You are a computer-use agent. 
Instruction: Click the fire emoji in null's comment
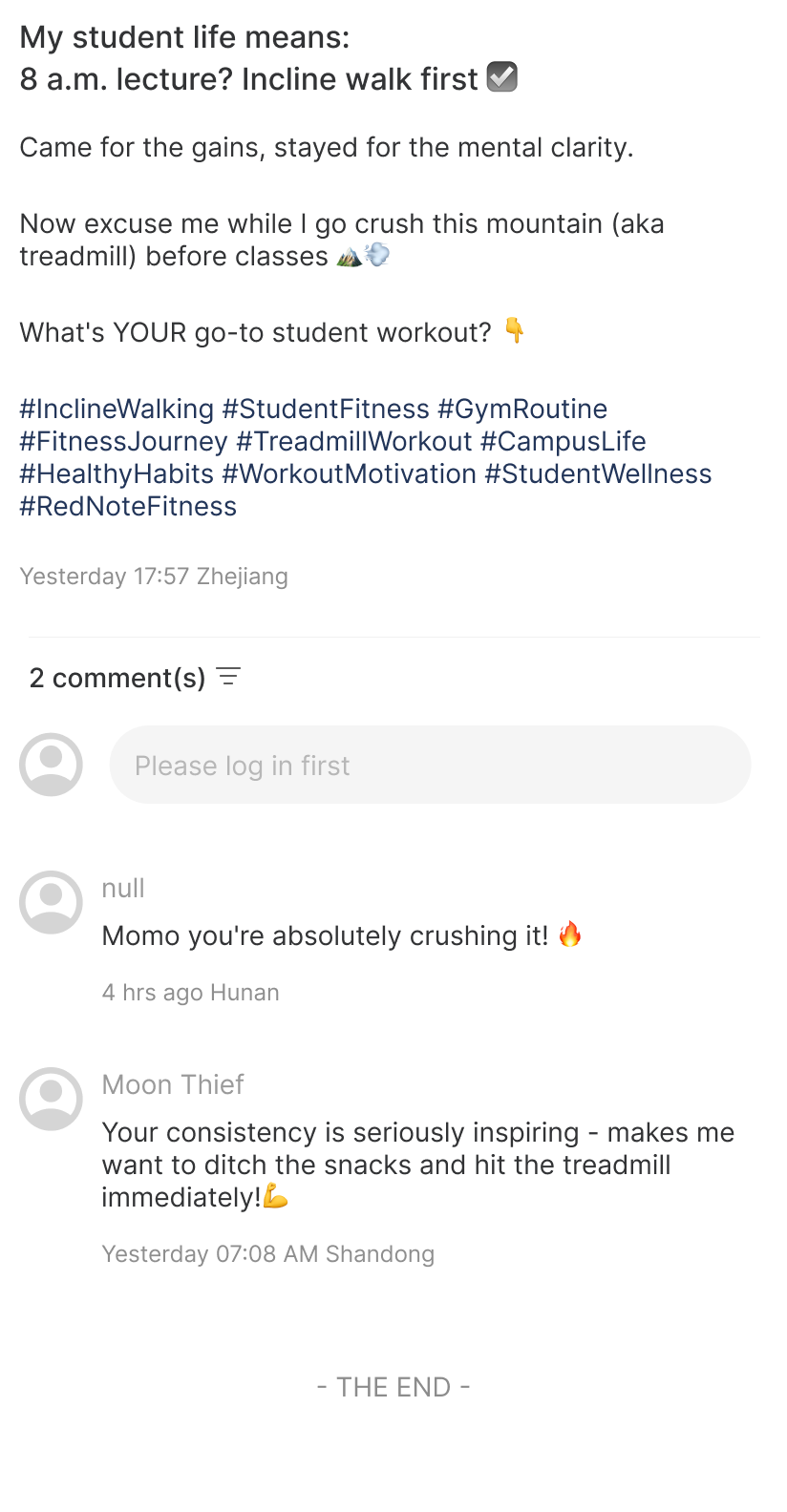click(x=570, y=934)
